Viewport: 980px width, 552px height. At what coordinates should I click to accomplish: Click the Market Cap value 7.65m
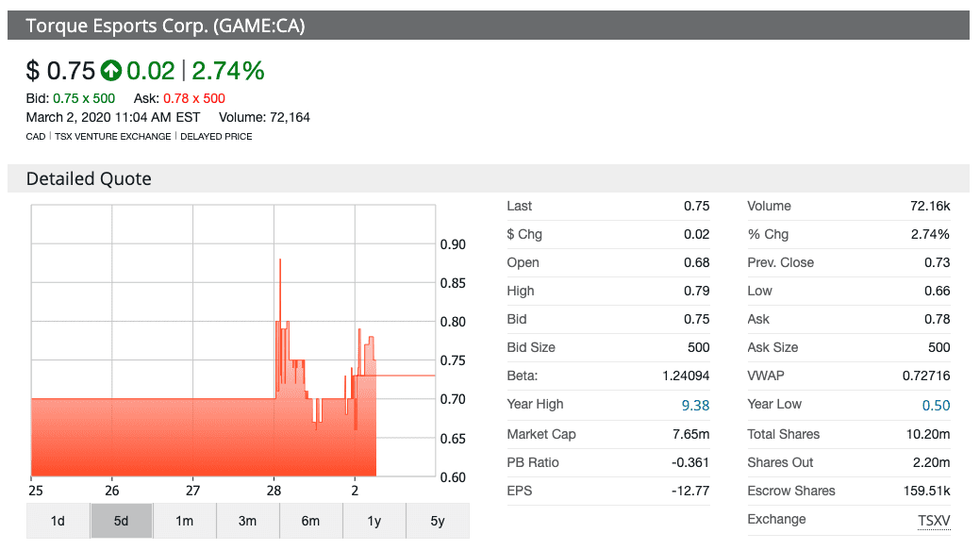(x=691, y=434)
